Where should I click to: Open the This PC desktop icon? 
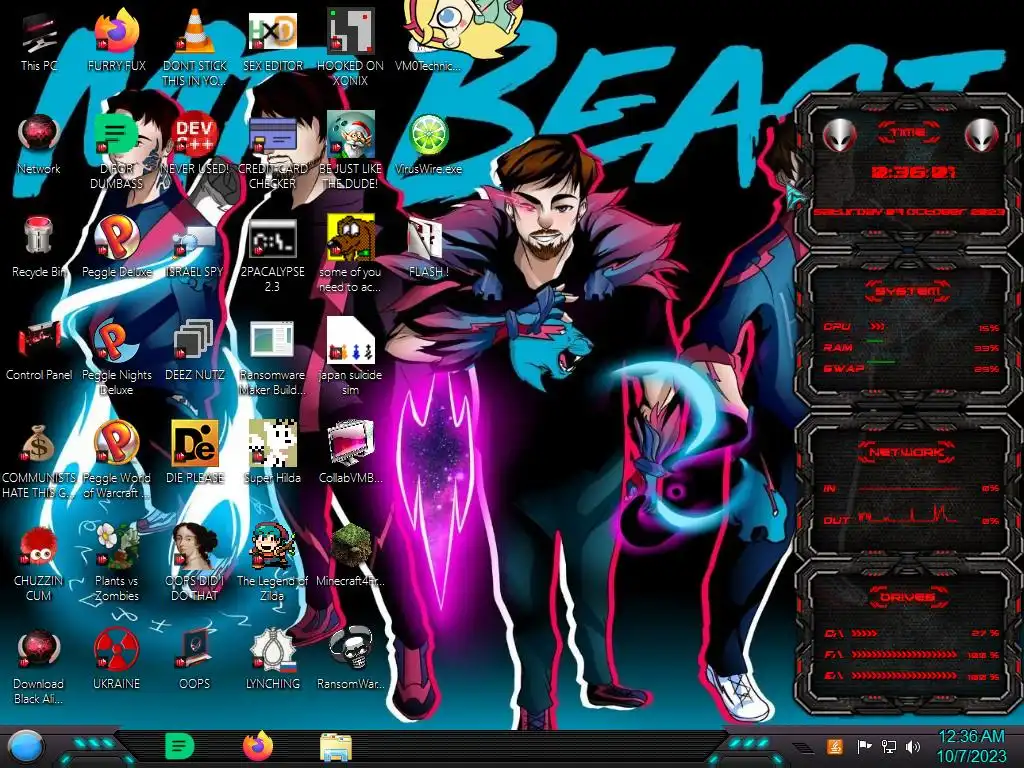39,34
